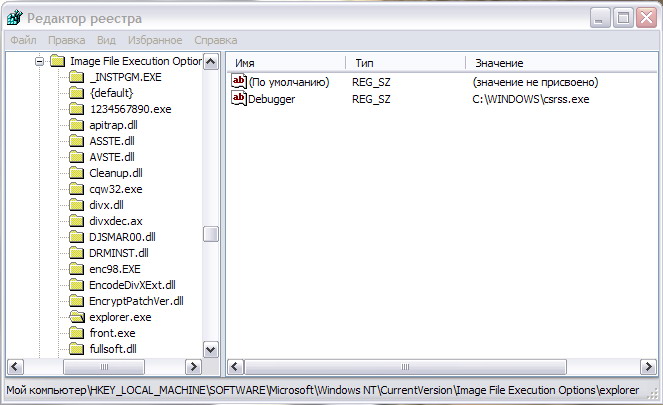Viewport: 663px width, 405px height.
Task: Sort values by the Тип column header
Action: (405, 63)
